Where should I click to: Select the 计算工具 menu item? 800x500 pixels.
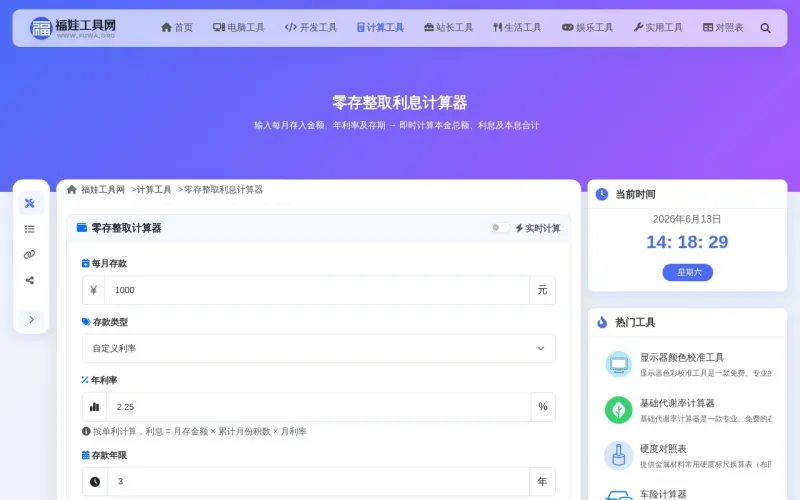coord(380,28)
